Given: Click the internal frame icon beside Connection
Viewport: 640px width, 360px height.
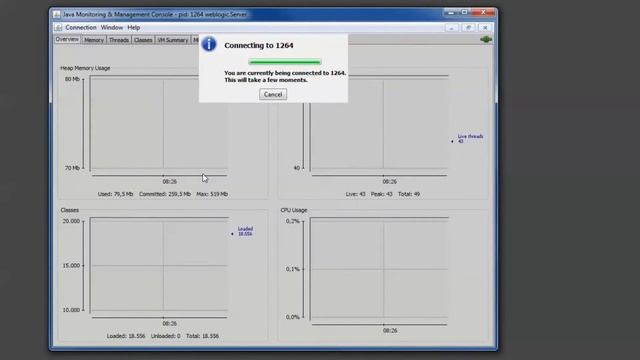Looking at the screenshot, I should click(58, 27).
